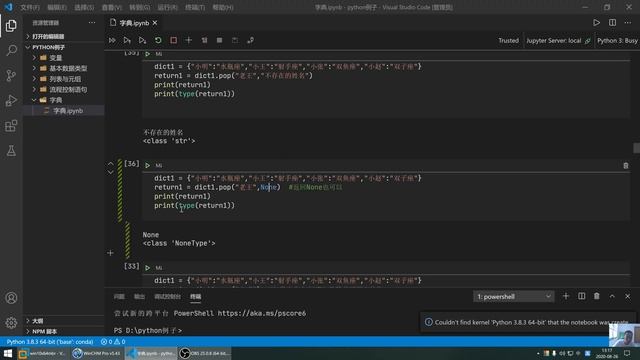Image resolution: width=640 pixels, height=360 pixels.
Task: Click the Couldn't find kernel notification
Action: click(x=527, y=322)
